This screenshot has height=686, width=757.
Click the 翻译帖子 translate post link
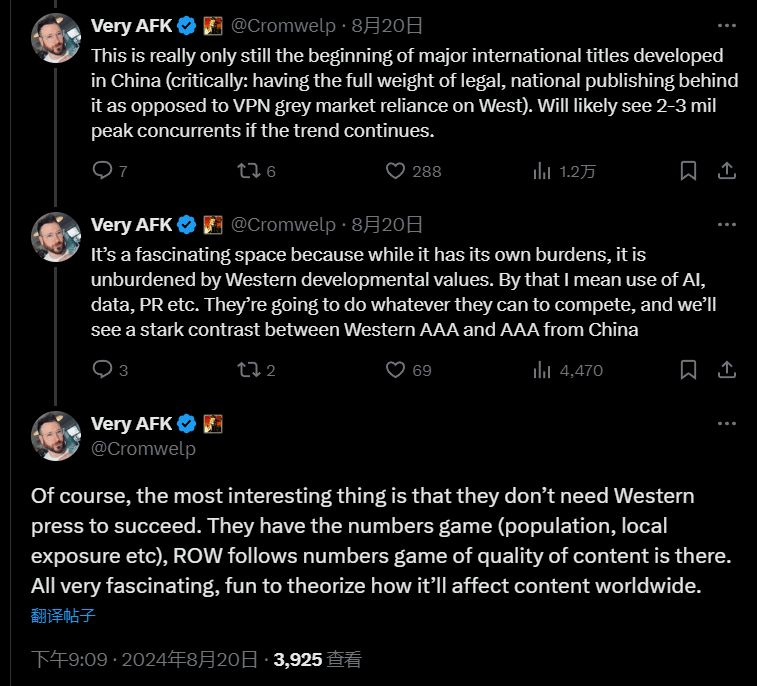[x=63, y=616]
